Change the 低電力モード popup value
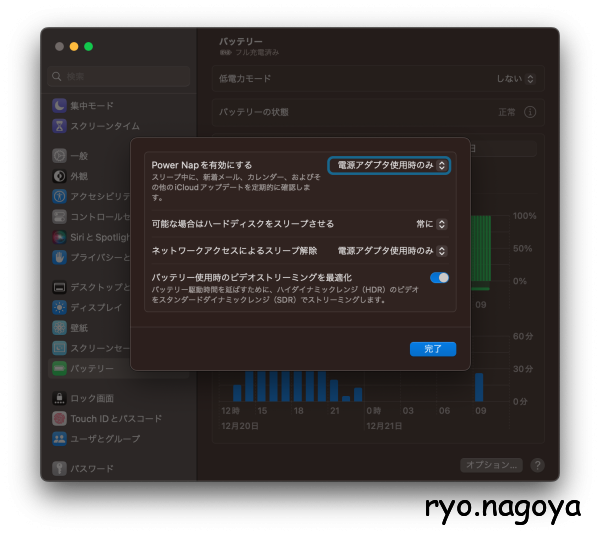The image size is (600, 535). 516,78
